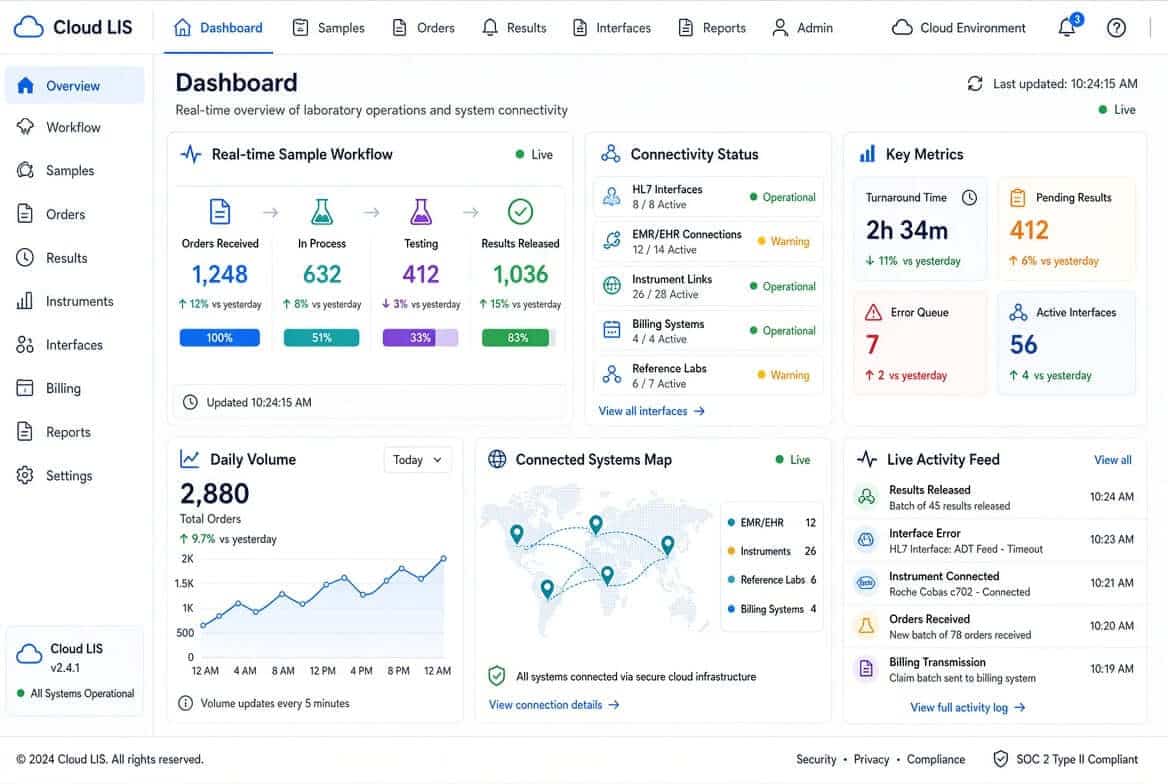Open the Cloud Environment selector
The height and width of the screenshot is (784, 1168).
(958, 28)
